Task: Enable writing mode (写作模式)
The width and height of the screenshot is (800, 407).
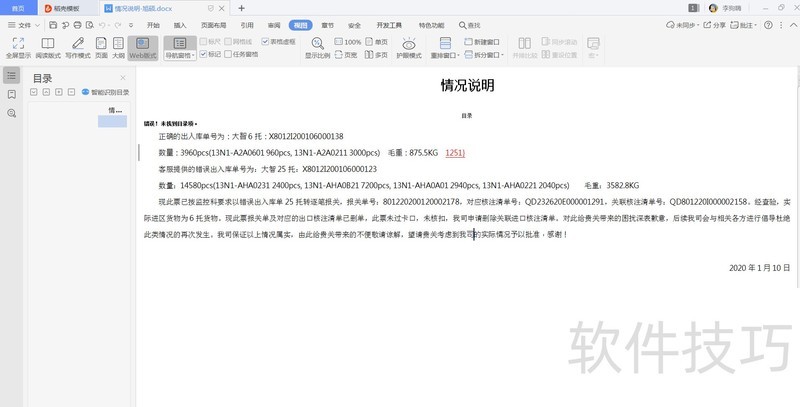Action: 78,48
